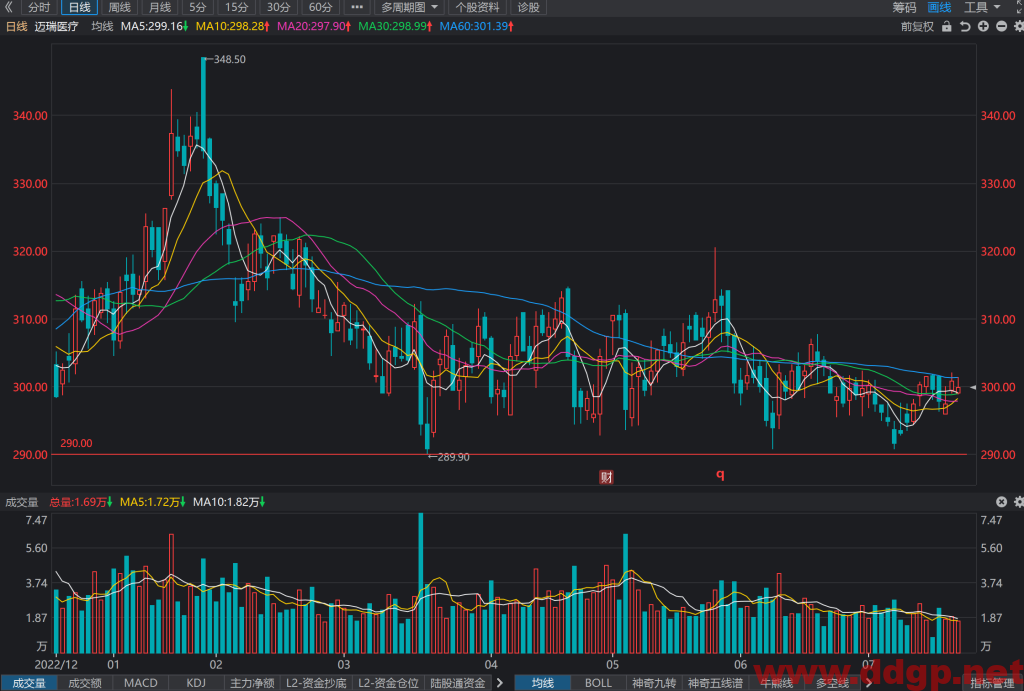Click the red q event marker
This screenshot has width=1024, height=691.
(720, 474)
